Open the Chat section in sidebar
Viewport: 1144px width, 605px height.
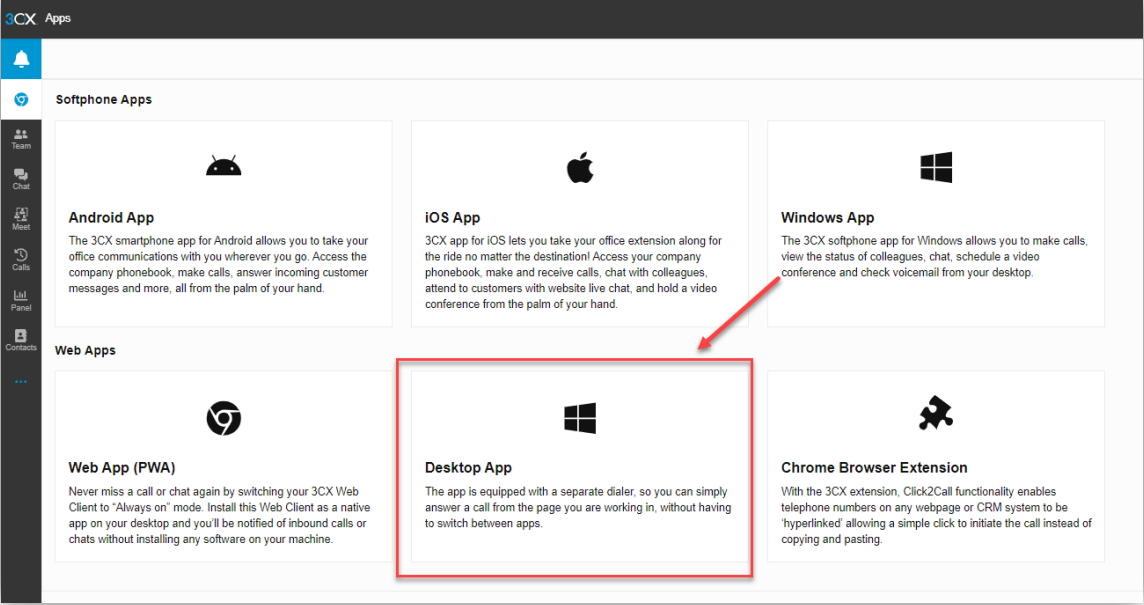(x=21, y=179)
